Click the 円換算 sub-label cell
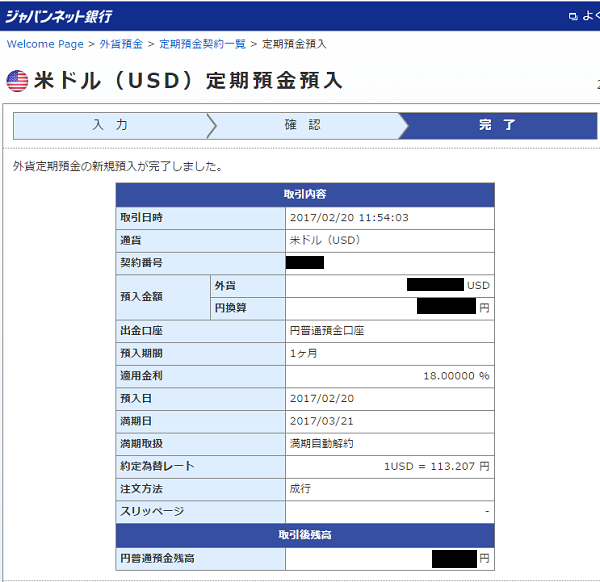Viewport: 600px width, 582px height. [x=248, y=308]
